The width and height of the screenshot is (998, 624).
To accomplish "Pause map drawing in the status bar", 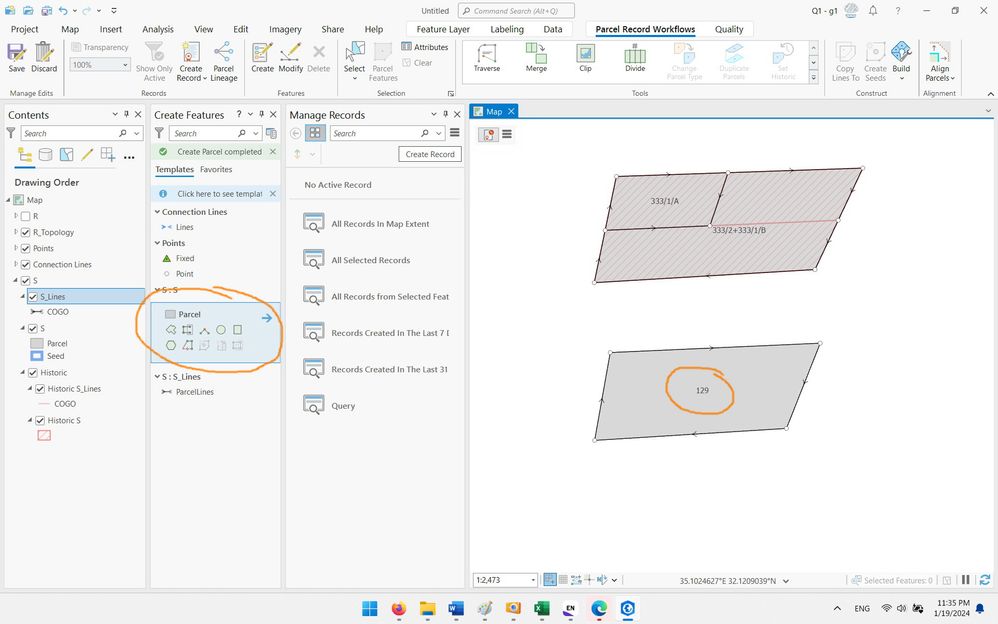I will tap(966, 580).
